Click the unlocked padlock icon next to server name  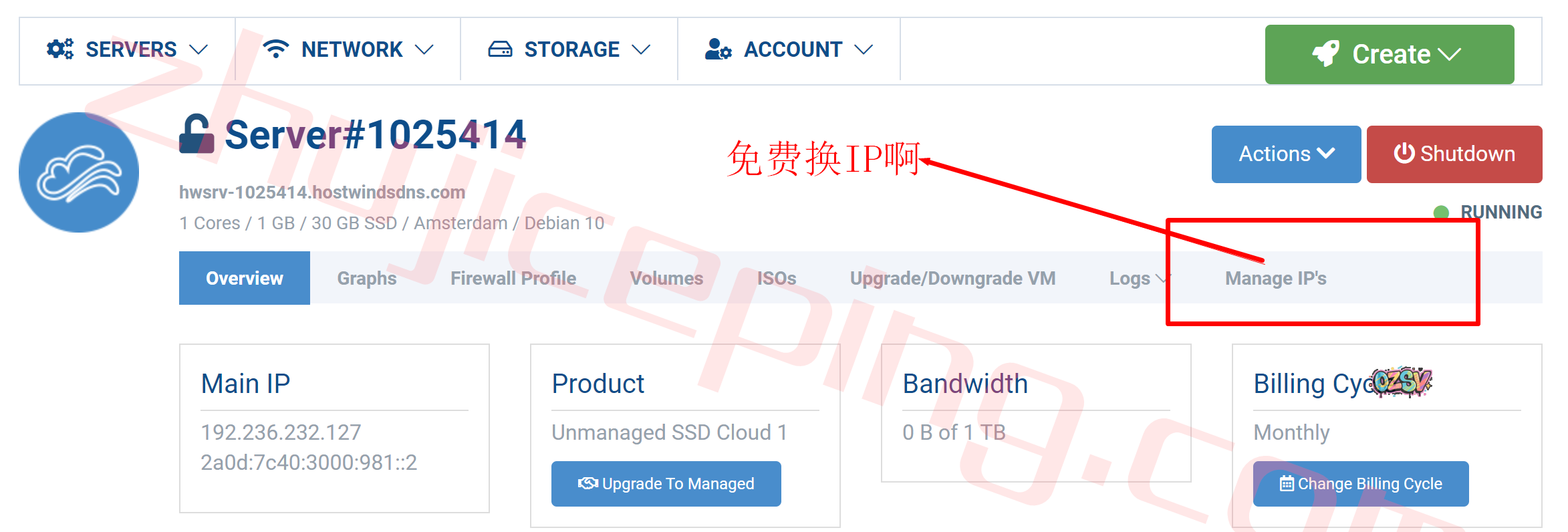(x=197, y=134)
